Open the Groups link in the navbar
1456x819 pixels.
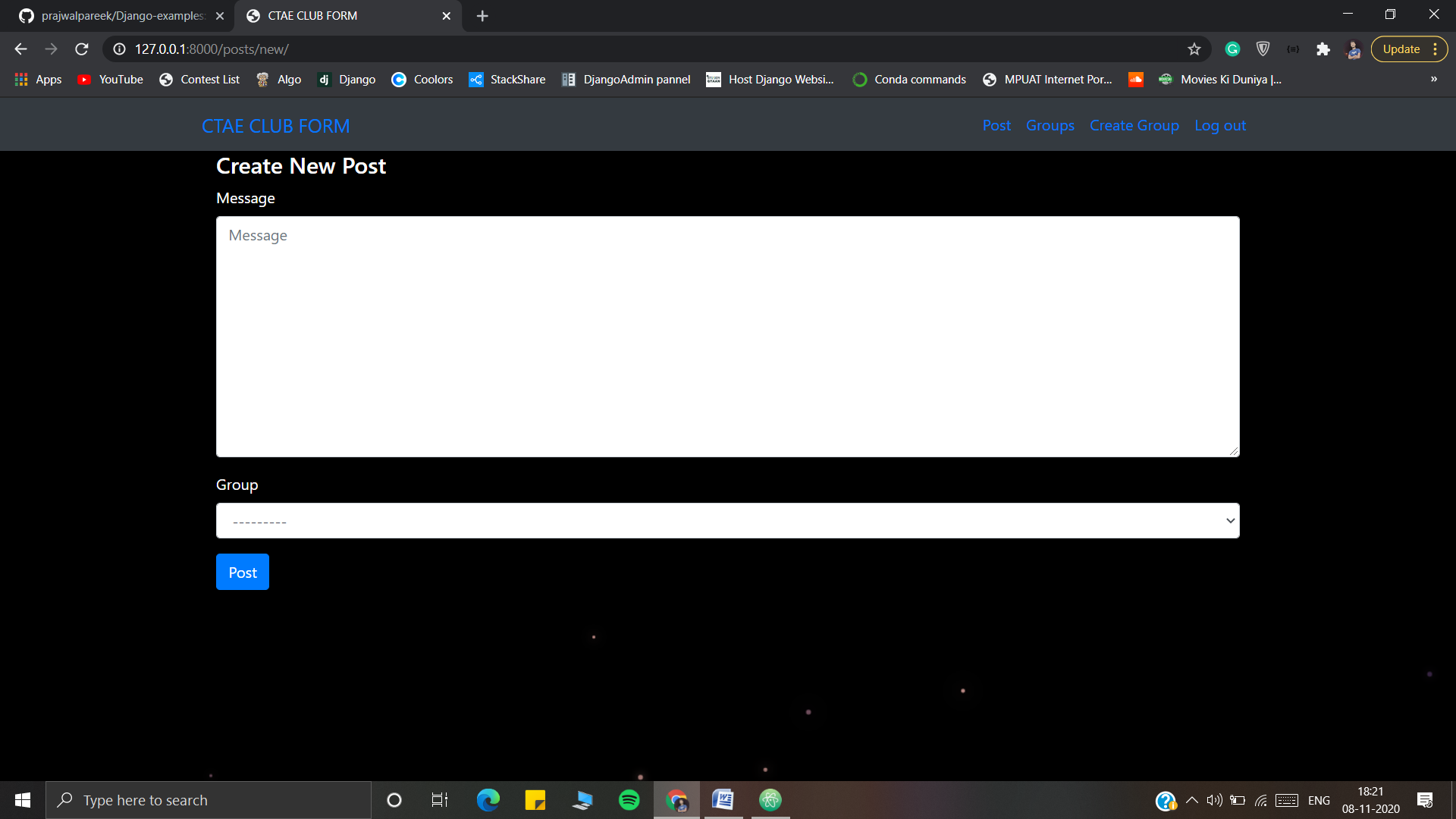(1050, 126)
